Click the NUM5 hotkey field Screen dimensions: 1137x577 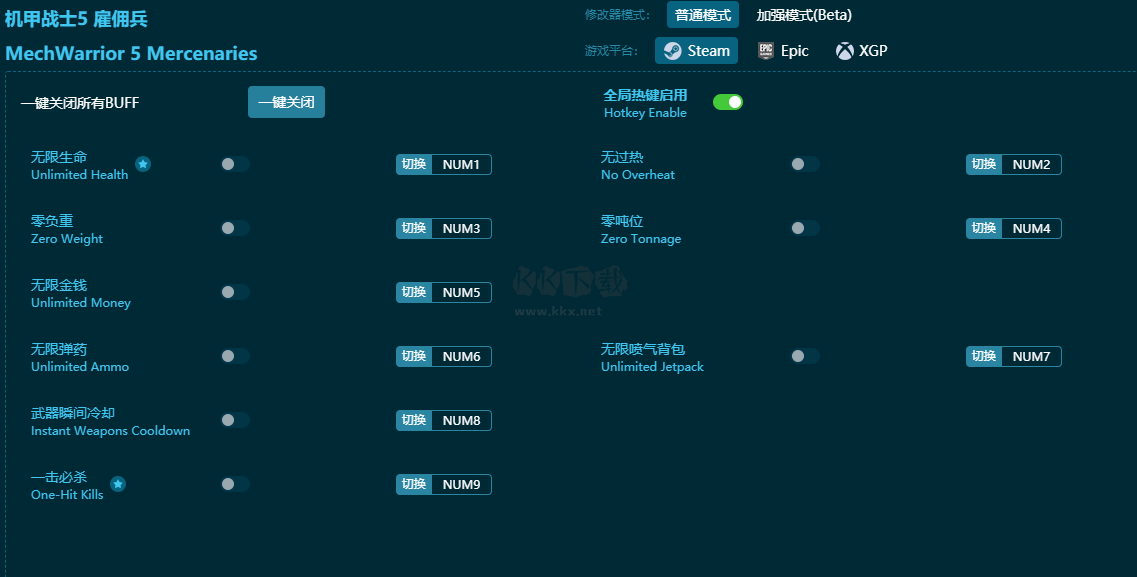coord(461,292)
